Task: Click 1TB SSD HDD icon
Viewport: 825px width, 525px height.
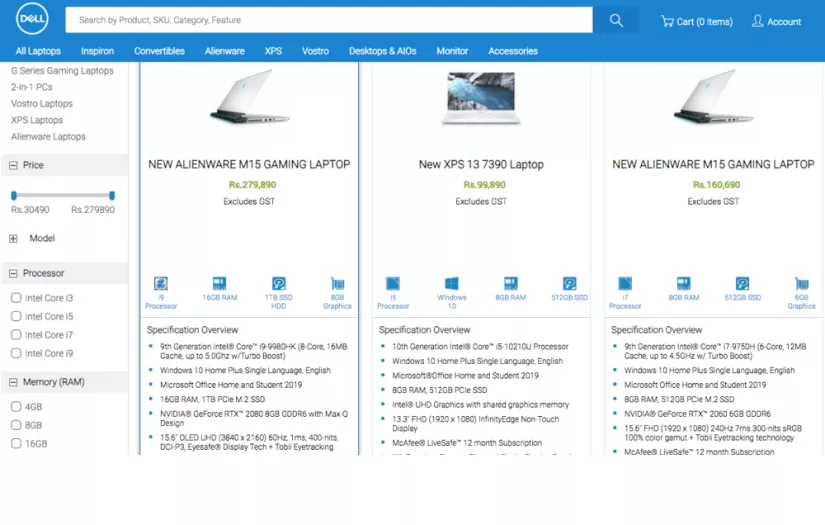Action: pos(278,284)
